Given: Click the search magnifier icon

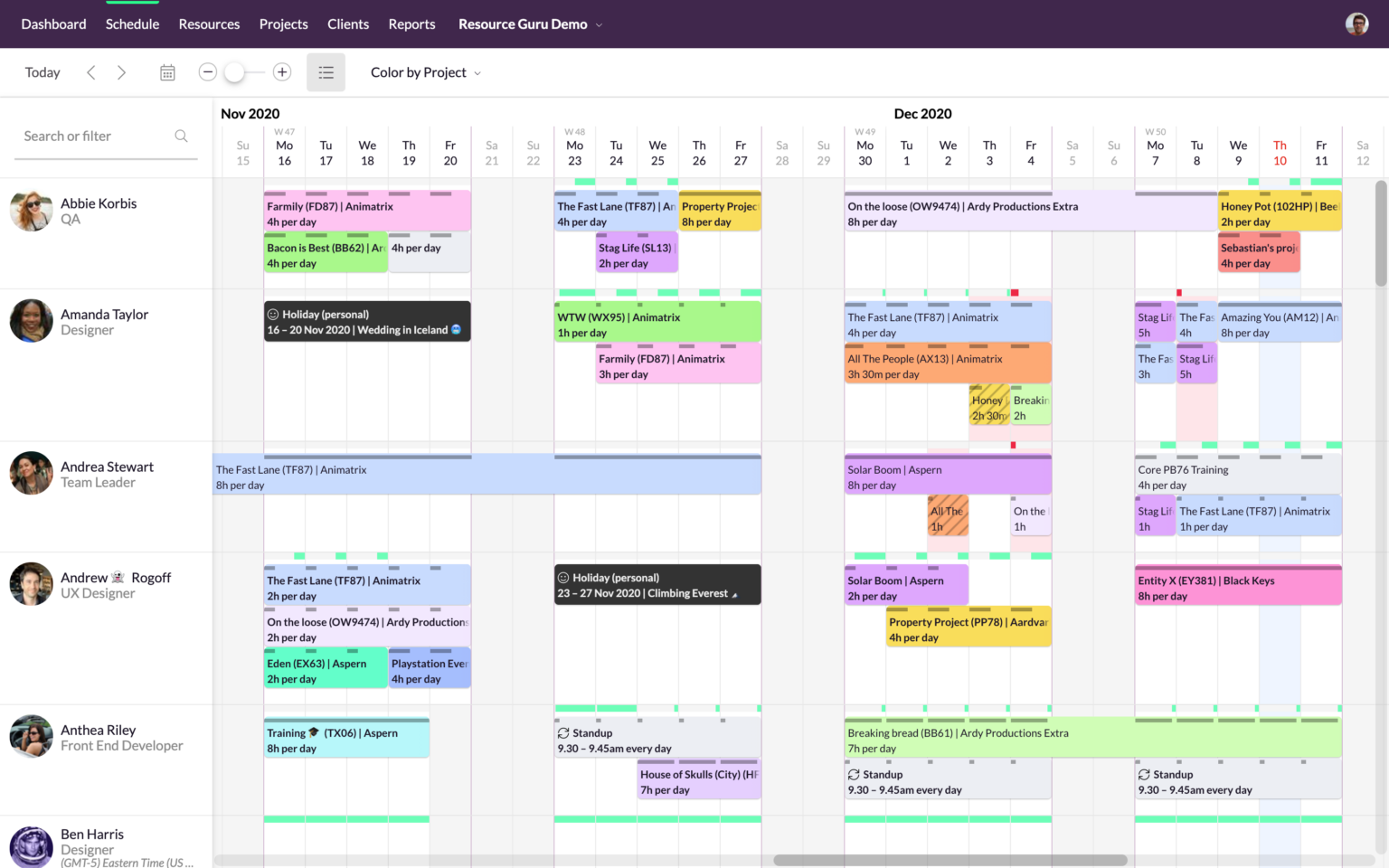Looking at the screenshot, I should point(181,136).
